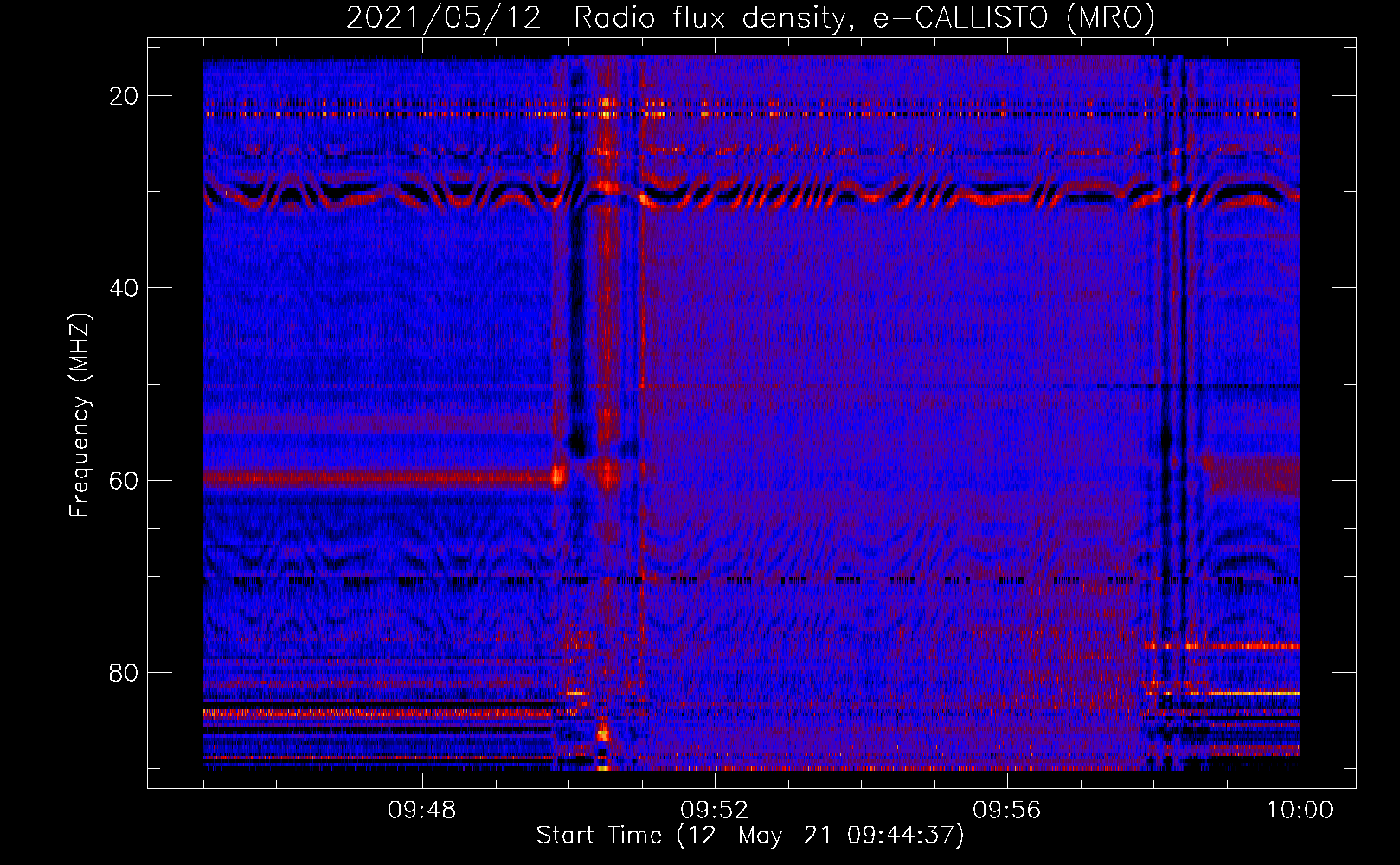Click the '09:48' time tick label

(421, 811)
